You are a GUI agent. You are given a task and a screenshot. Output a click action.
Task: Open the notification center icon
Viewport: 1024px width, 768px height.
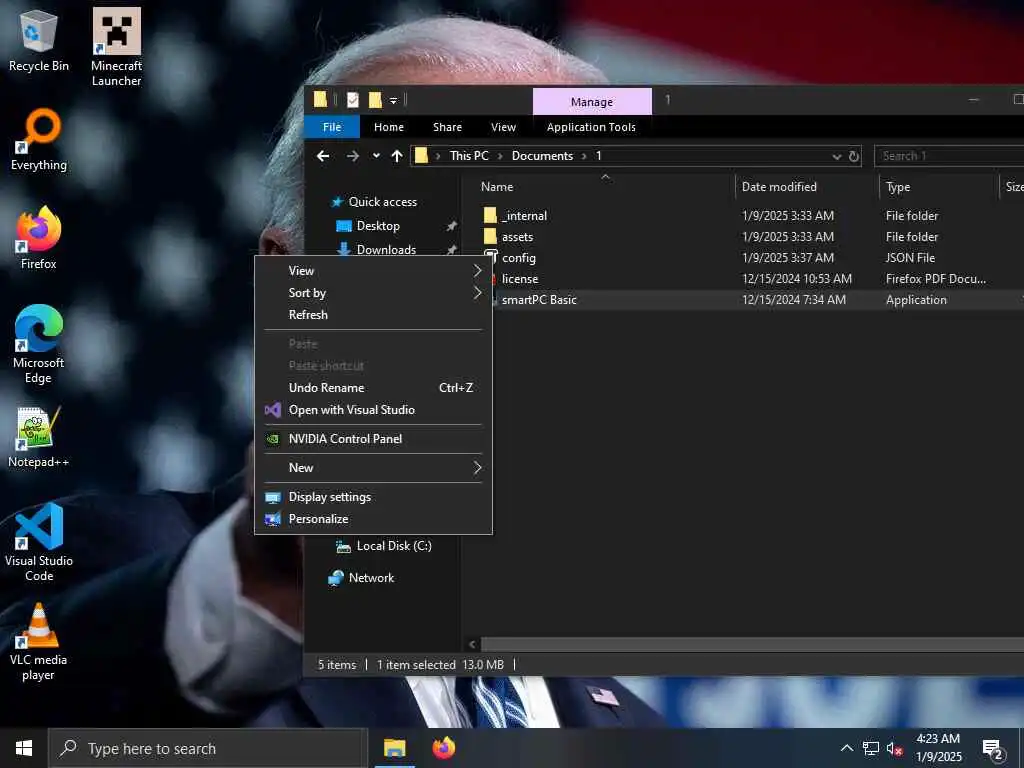click(x=993, y=748)
